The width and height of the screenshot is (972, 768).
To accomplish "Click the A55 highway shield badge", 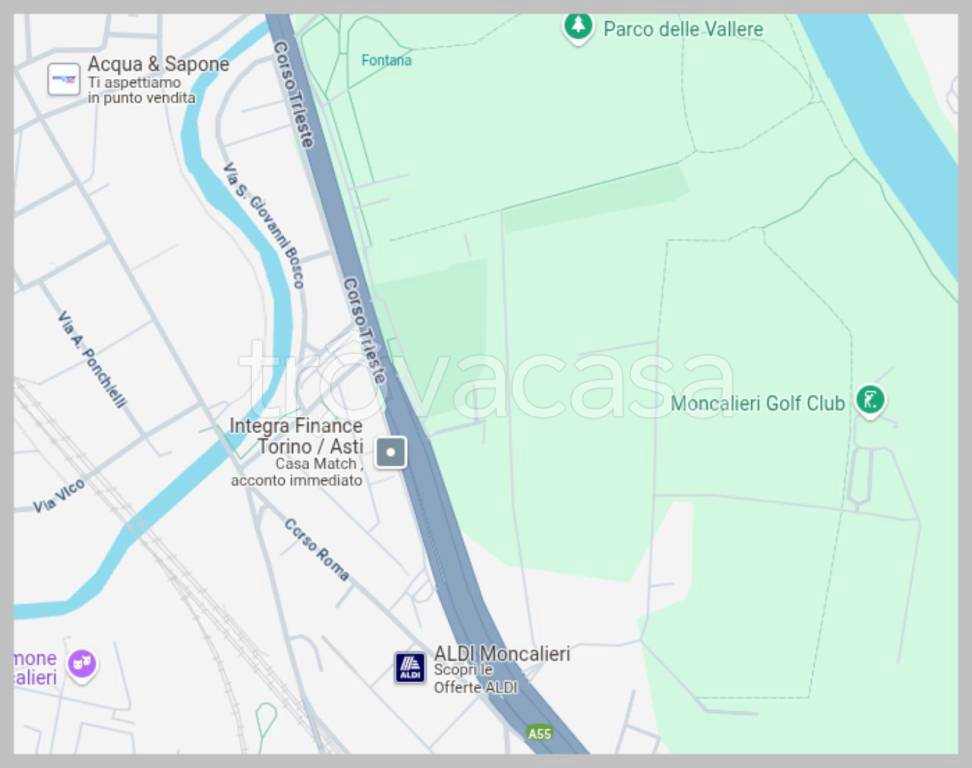I will (x=539, y=733).
